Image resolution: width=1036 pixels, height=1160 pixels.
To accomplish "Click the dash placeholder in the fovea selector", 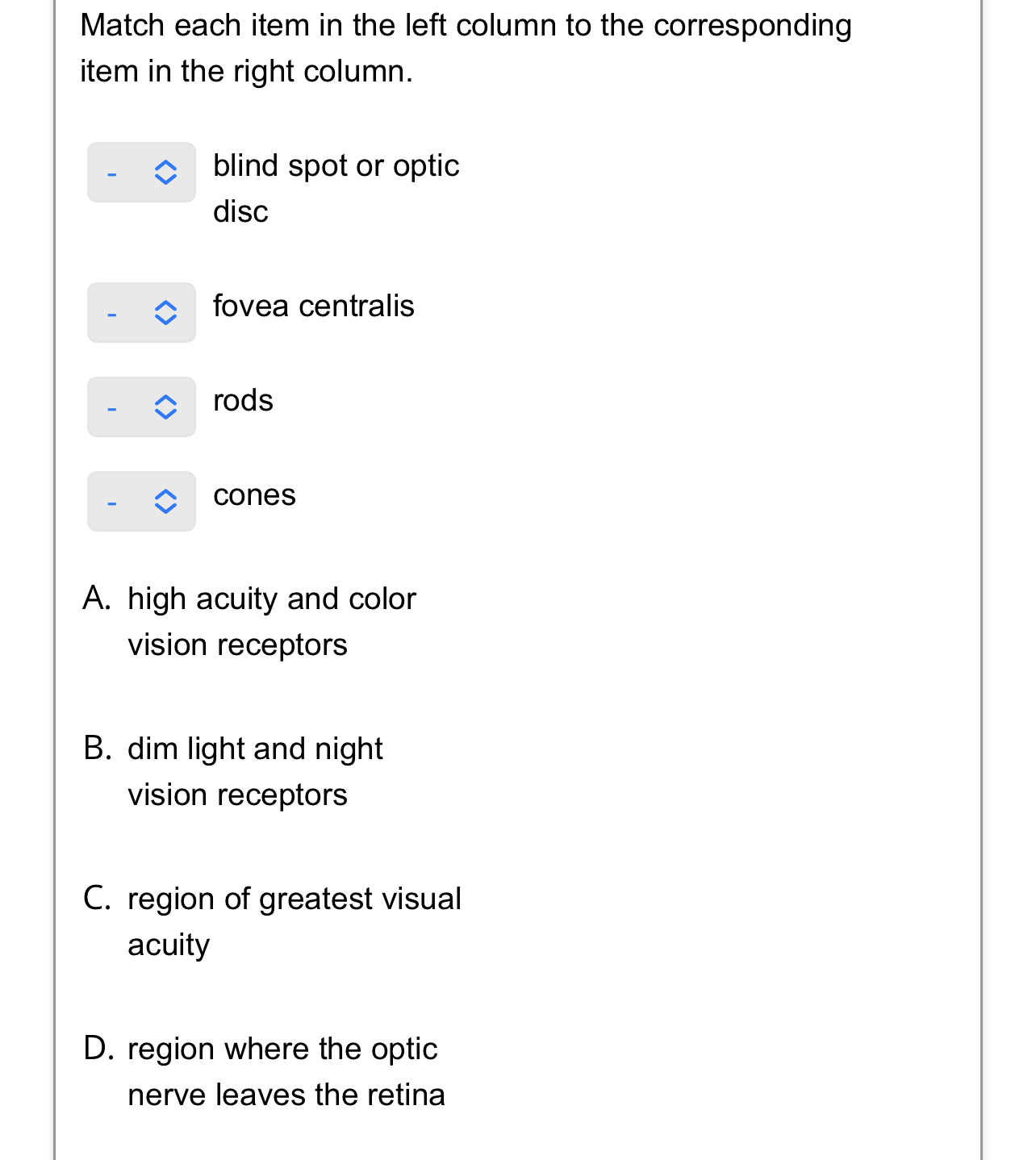I will coord(111,313).
